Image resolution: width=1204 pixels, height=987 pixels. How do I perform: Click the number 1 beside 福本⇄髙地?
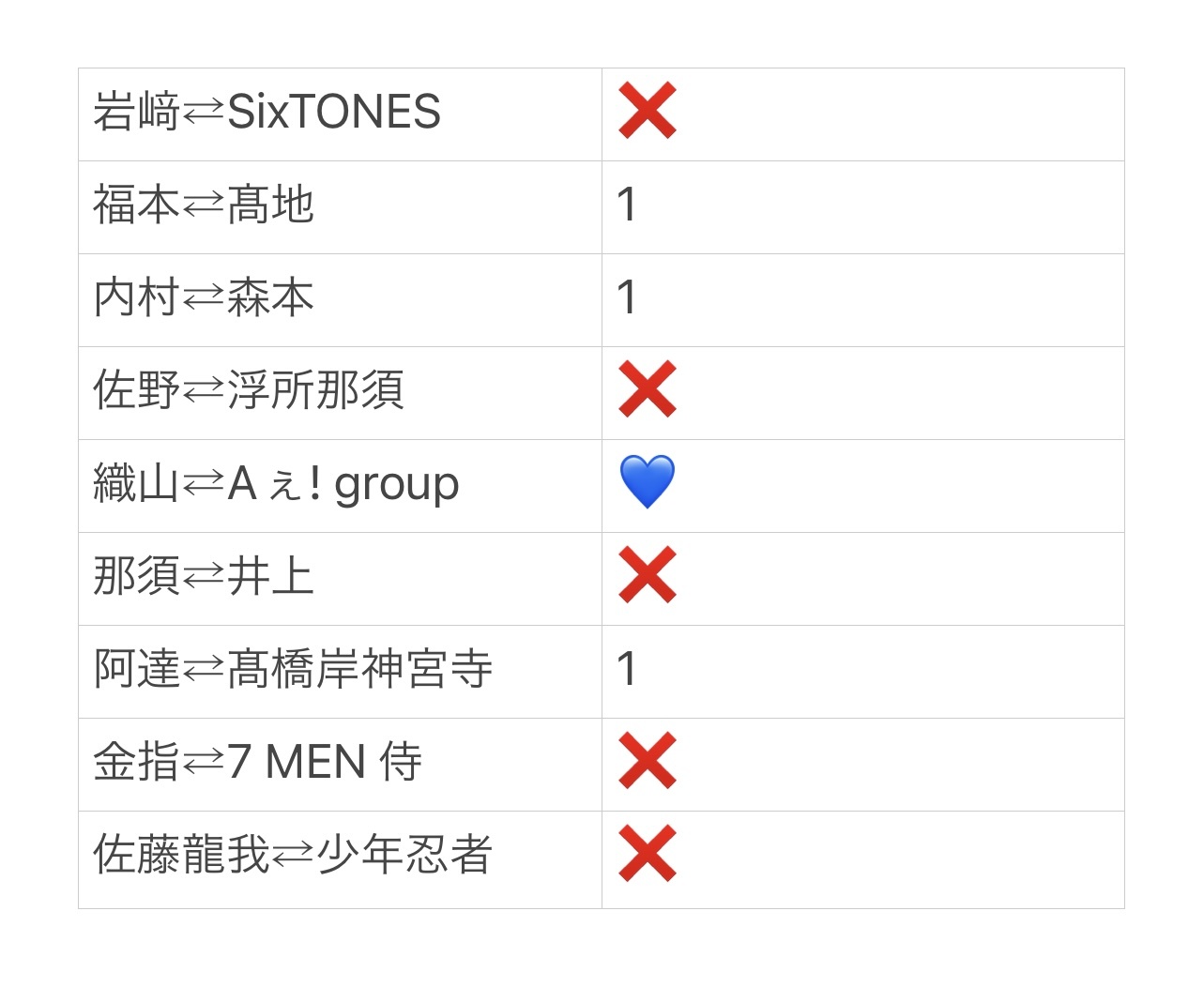[627, 205]
